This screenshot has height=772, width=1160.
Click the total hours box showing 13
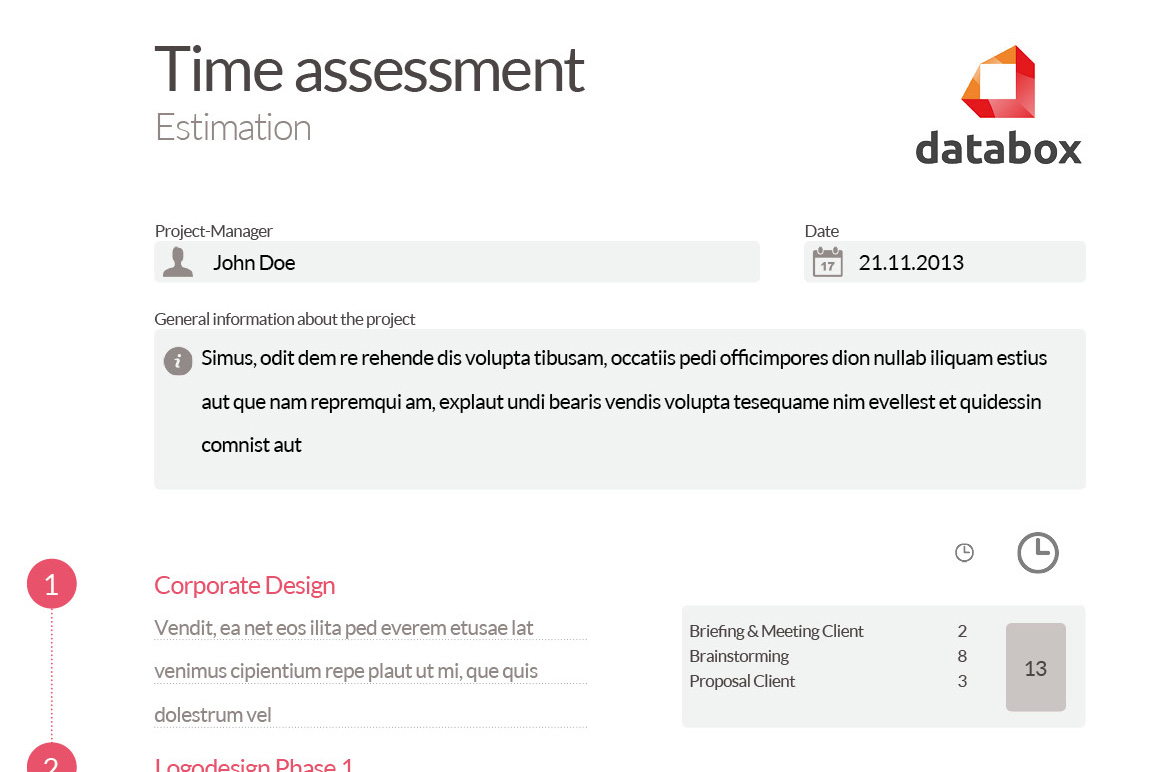pos(1035,666)
